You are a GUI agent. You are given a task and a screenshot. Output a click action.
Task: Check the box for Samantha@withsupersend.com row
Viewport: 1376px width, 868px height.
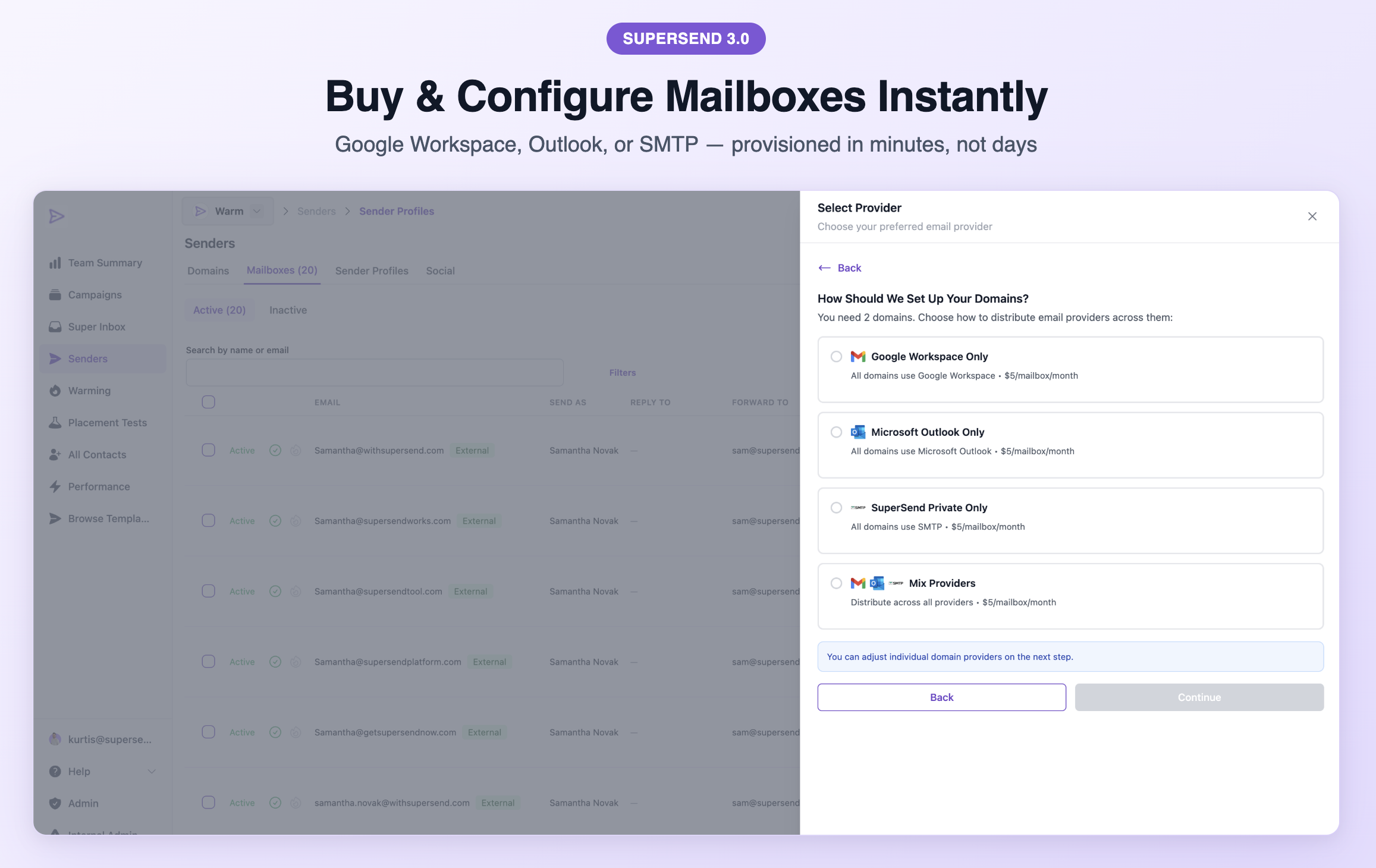tap(208, 450)
